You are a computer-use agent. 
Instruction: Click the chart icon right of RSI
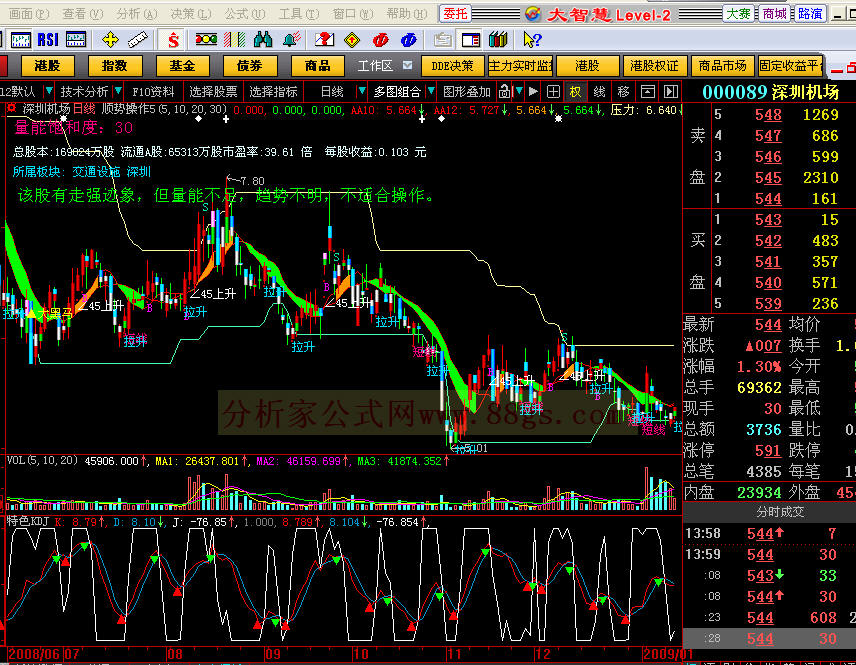pyautogui.click(x=76, y=39)
